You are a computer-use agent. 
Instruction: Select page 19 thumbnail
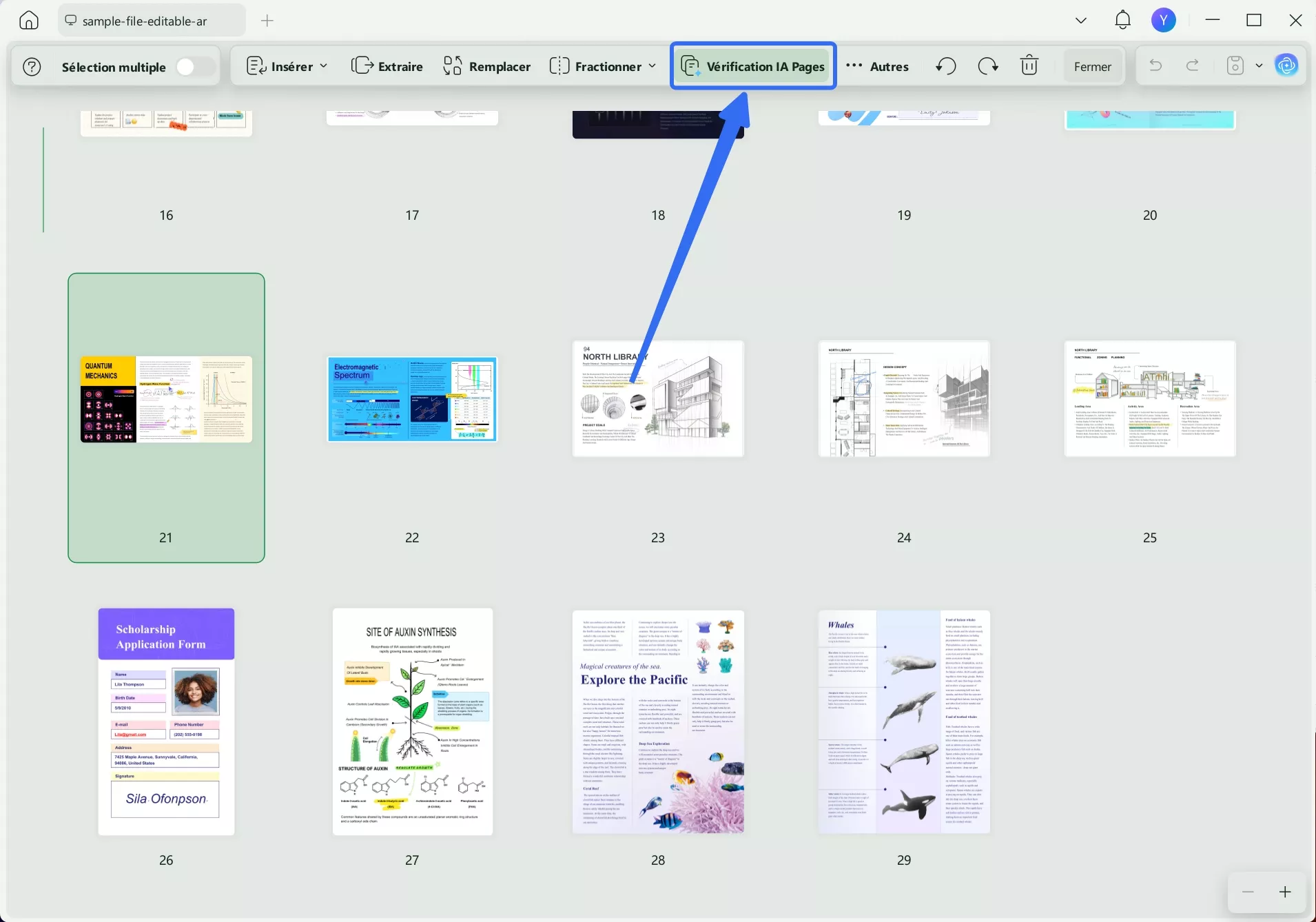pos(904,118)
